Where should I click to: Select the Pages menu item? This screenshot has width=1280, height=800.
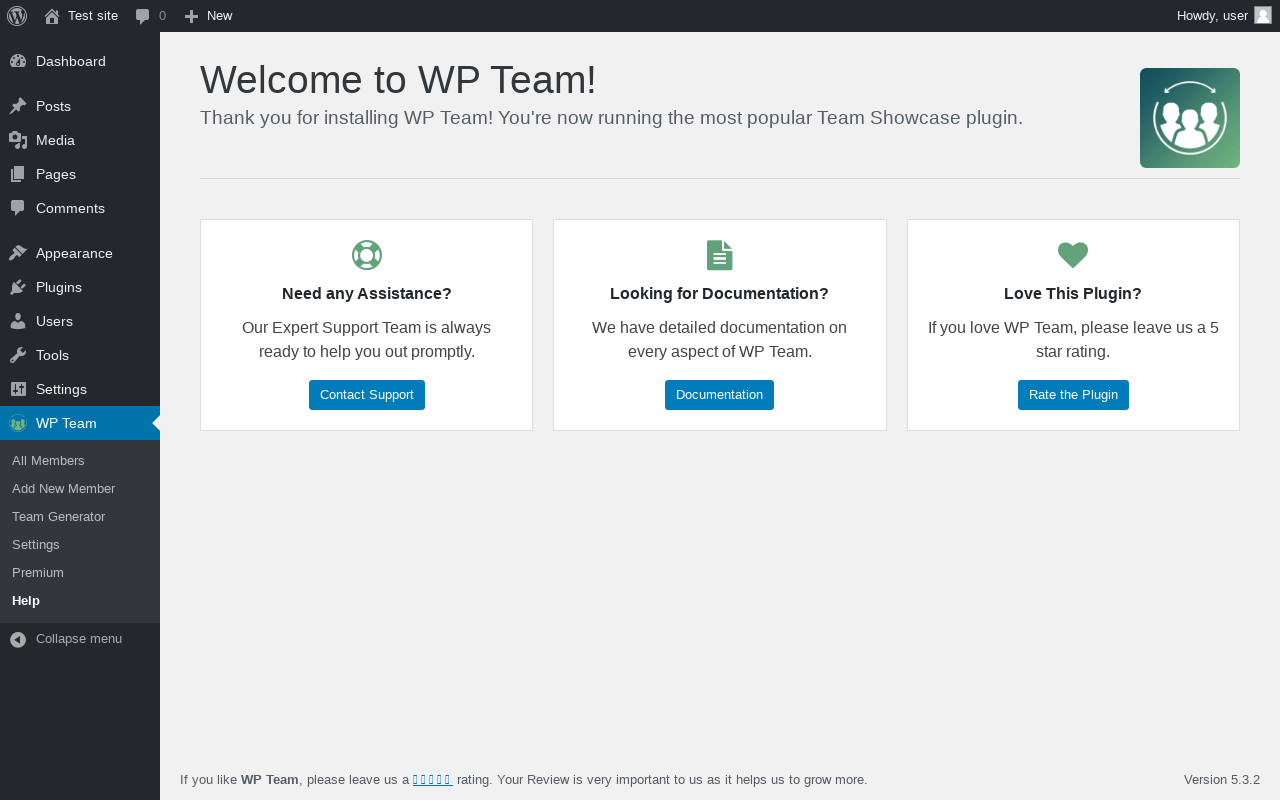[80, 174]
